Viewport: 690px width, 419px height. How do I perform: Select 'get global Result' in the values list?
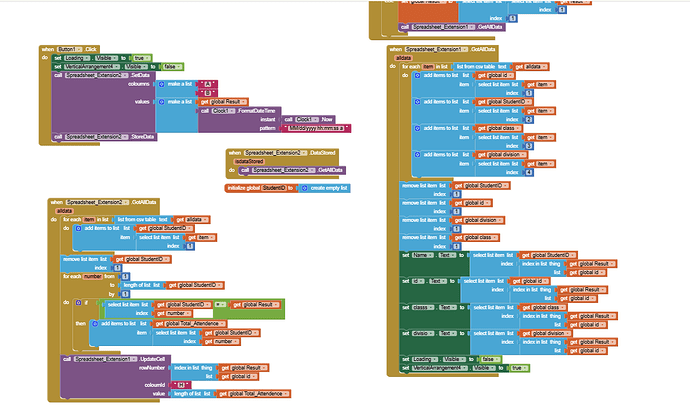[x=224, y=102]
